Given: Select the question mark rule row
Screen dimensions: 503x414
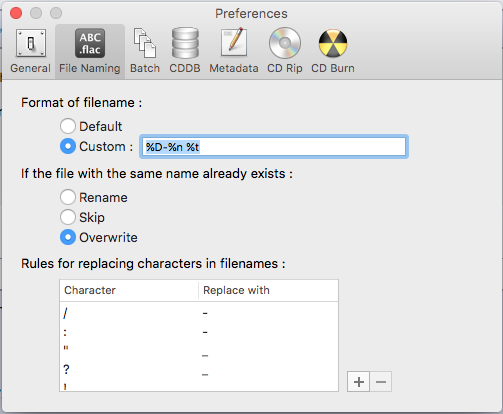Looking at the screenshot, I should (199, 370).
